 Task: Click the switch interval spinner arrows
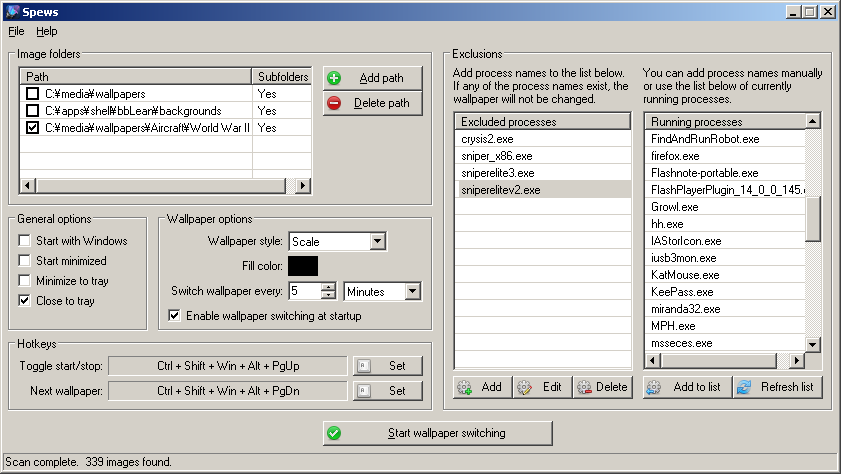[328, 291]
